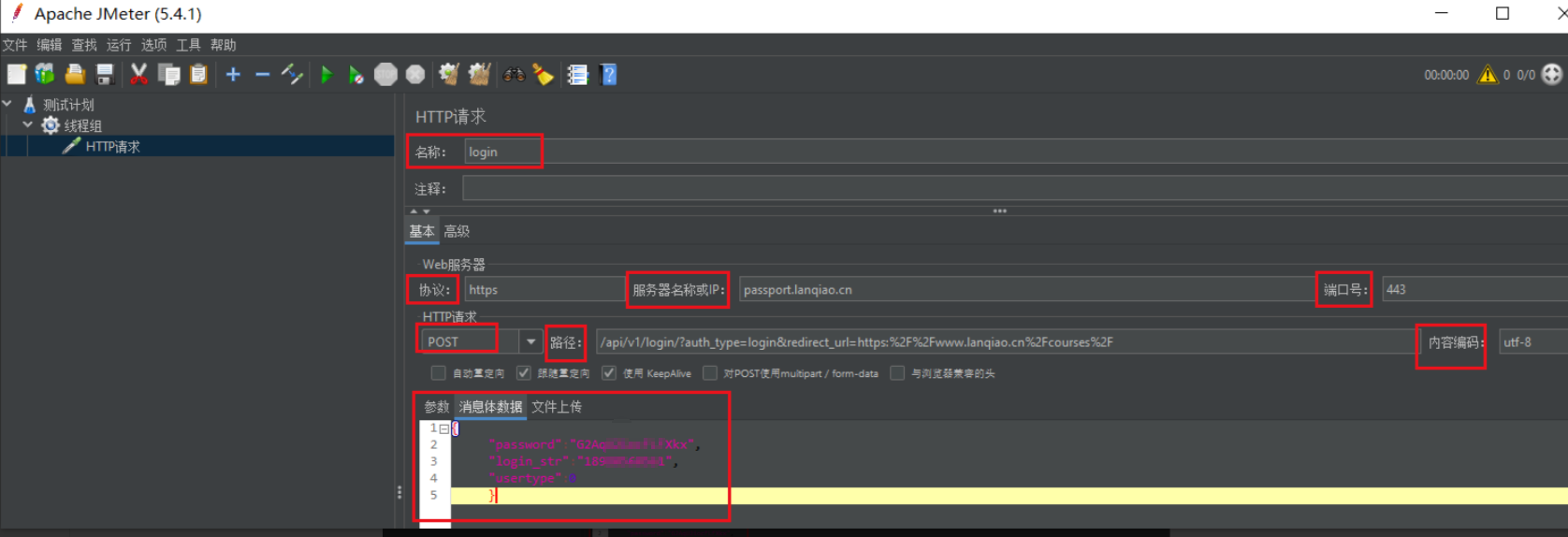Click the 端口号 field containing 443
Viewport: 1568px width, 537px height.
pyautogui.click(x=1475, y=290)
